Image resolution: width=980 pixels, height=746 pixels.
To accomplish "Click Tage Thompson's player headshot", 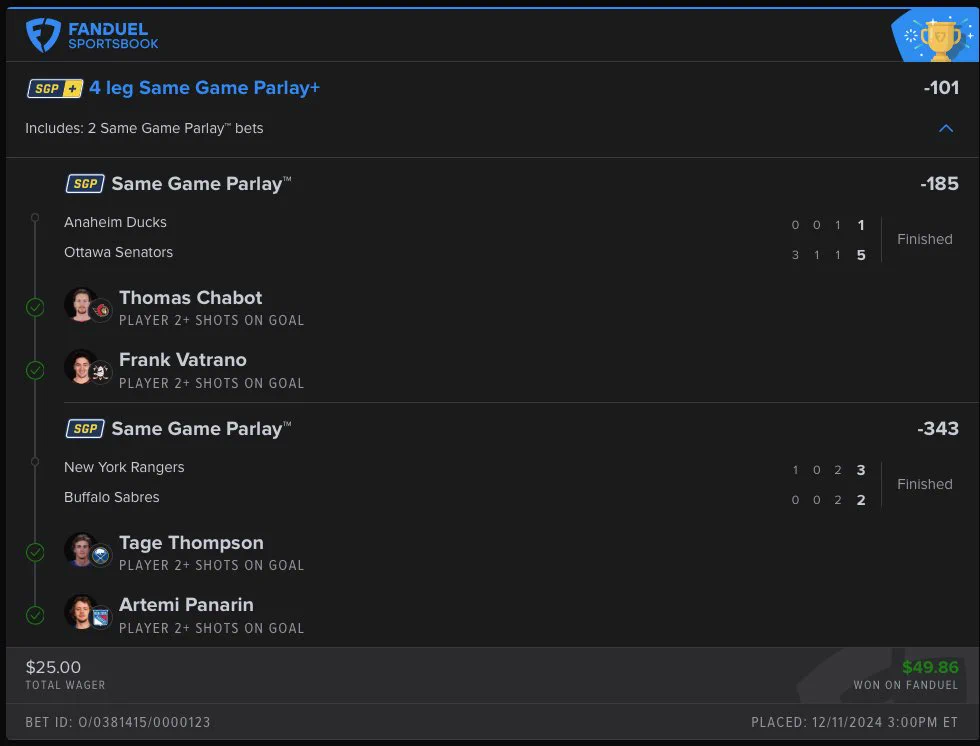I will [x=81, y=550].
